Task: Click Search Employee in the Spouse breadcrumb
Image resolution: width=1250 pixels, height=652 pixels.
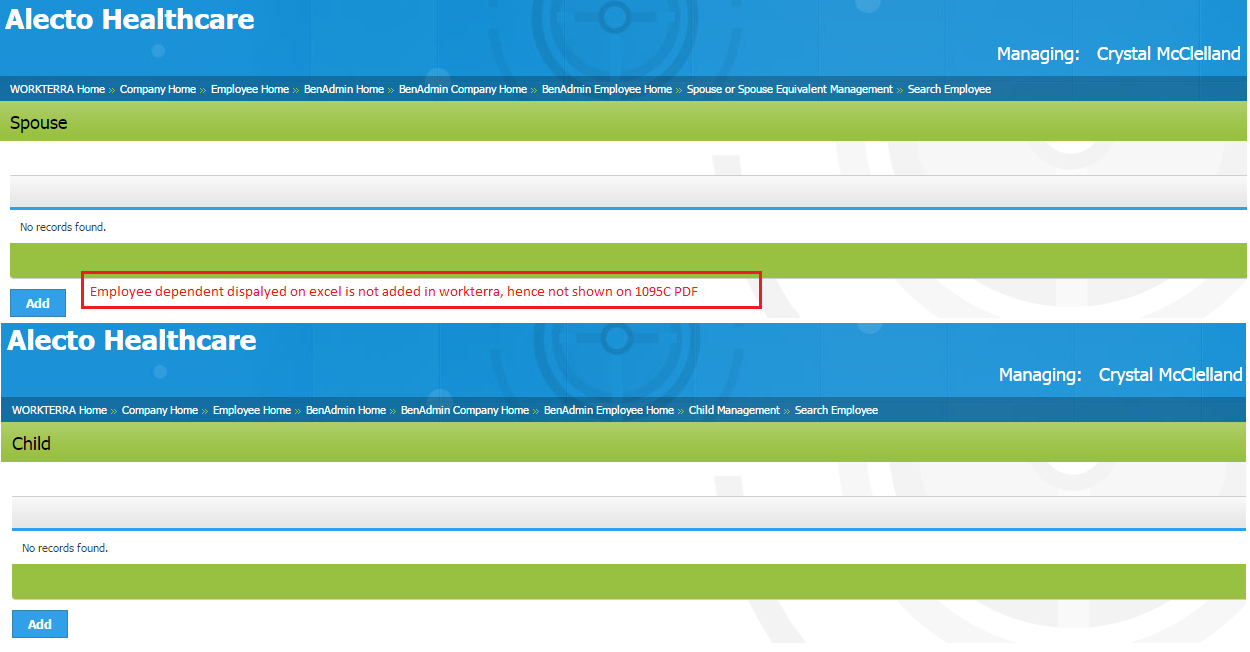Action: click(x=949, y=89)
